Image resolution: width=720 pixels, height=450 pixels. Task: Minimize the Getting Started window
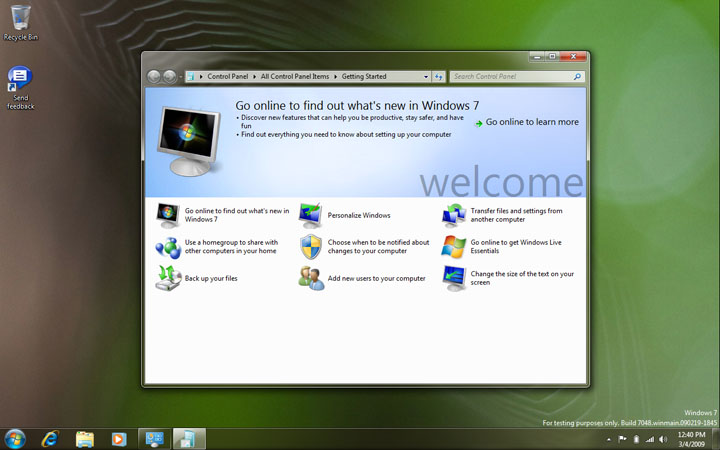tap(537, 56)
